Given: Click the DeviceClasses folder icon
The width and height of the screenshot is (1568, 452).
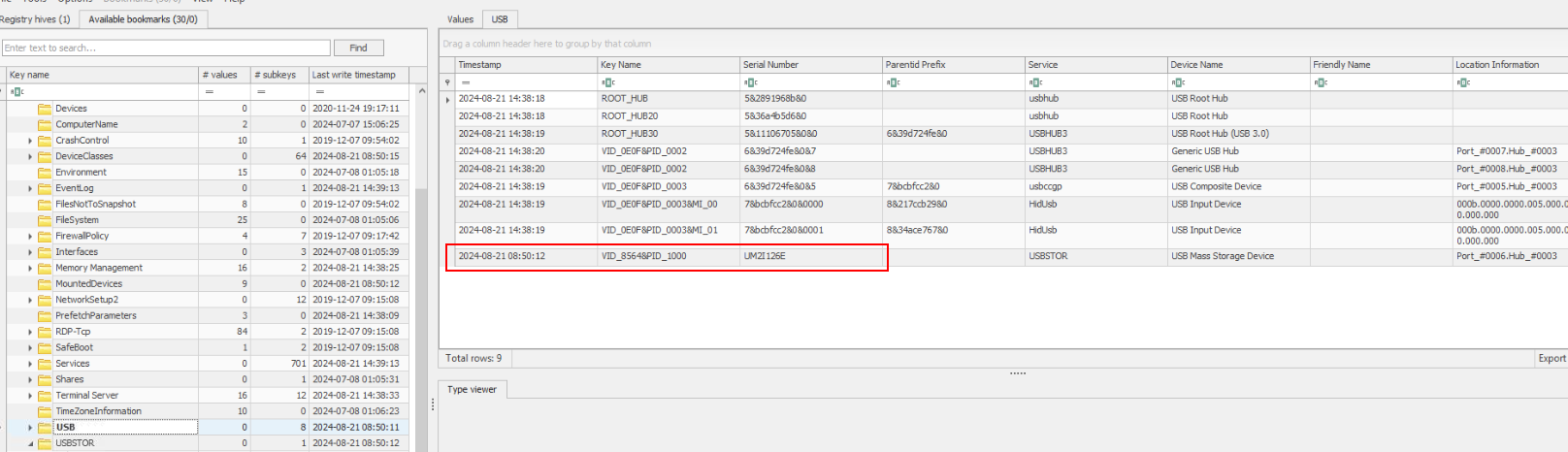Looking at the screenshot, I should click(x=45, y=156).
